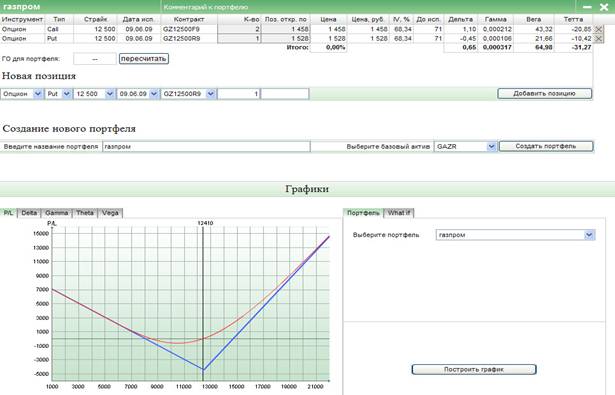Click the Тетта column header

pyautogui.click(x=573, y=19)
